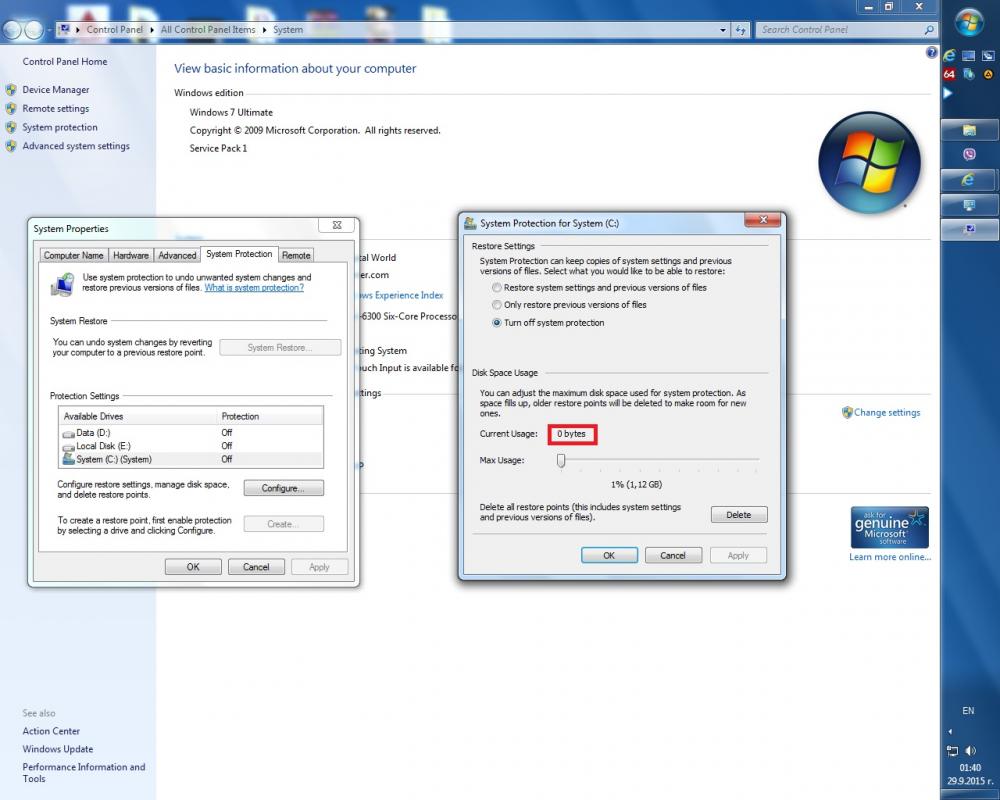
Task: Switch to the Advanced tab
Action: [177, 255]
